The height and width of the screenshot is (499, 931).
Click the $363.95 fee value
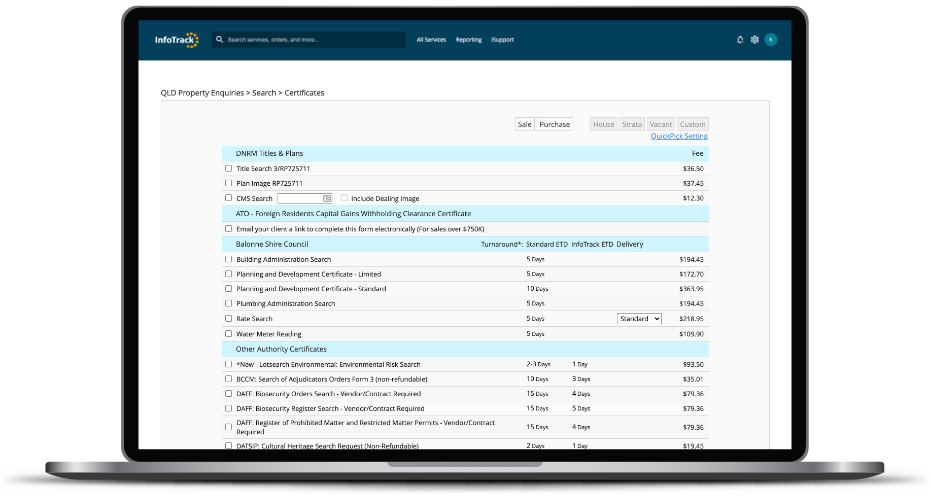691,289
